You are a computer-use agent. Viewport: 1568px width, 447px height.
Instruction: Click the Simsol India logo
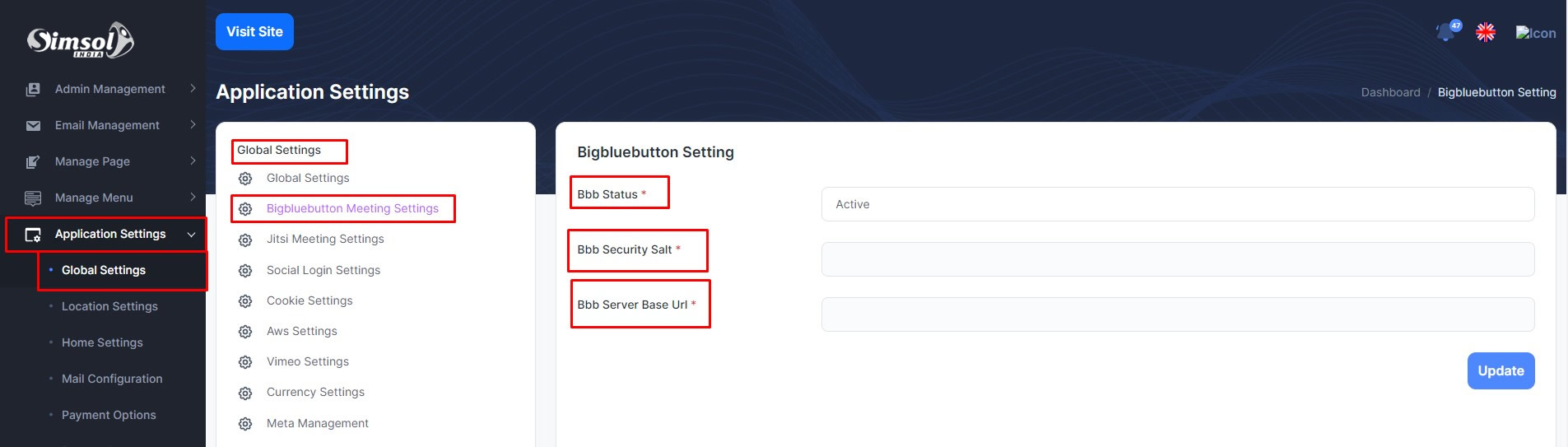tap(80, 40)
